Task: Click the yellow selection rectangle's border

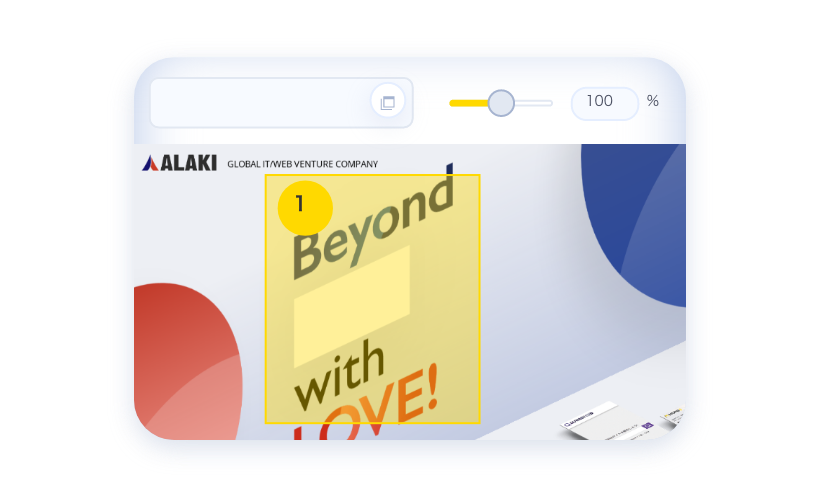Action: (x=372, y=175)
